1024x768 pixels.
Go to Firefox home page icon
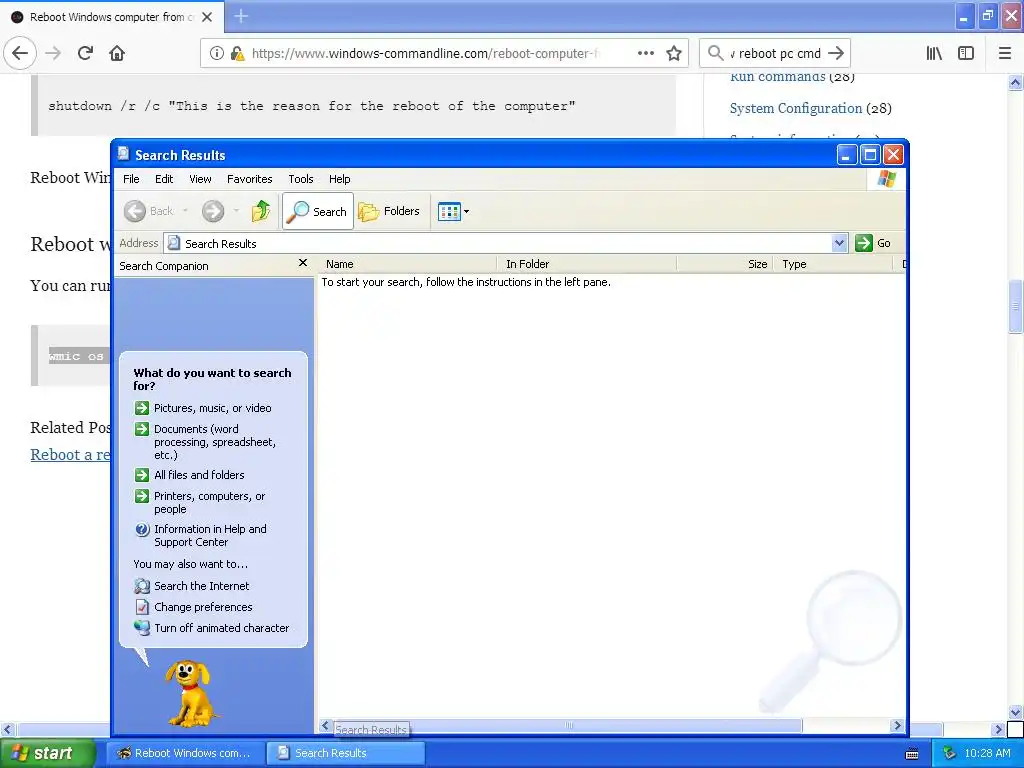[x=117, y=53]
